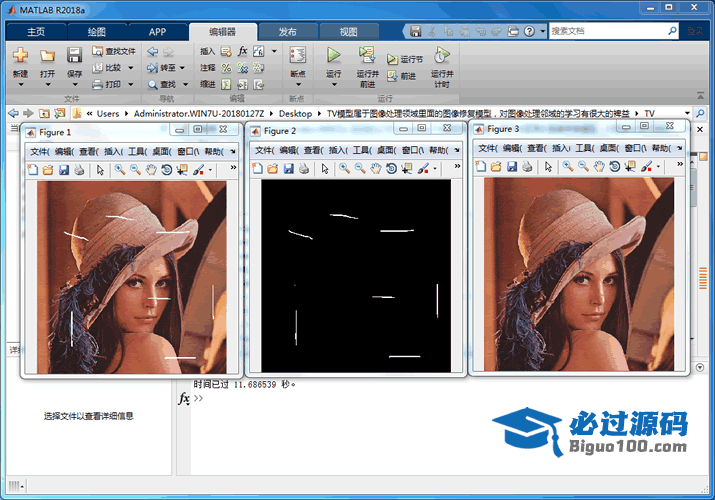Screen dimensions: 715x500
Task: Click the edit plot arrow in Figure 2
Action: [x=325, y=169]
